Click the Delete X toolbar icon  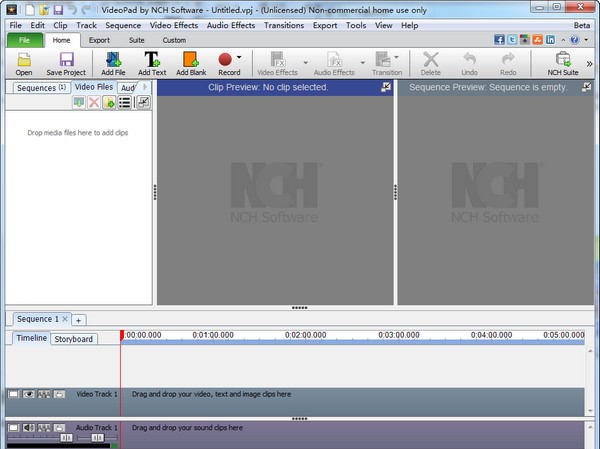coord(431,60)
